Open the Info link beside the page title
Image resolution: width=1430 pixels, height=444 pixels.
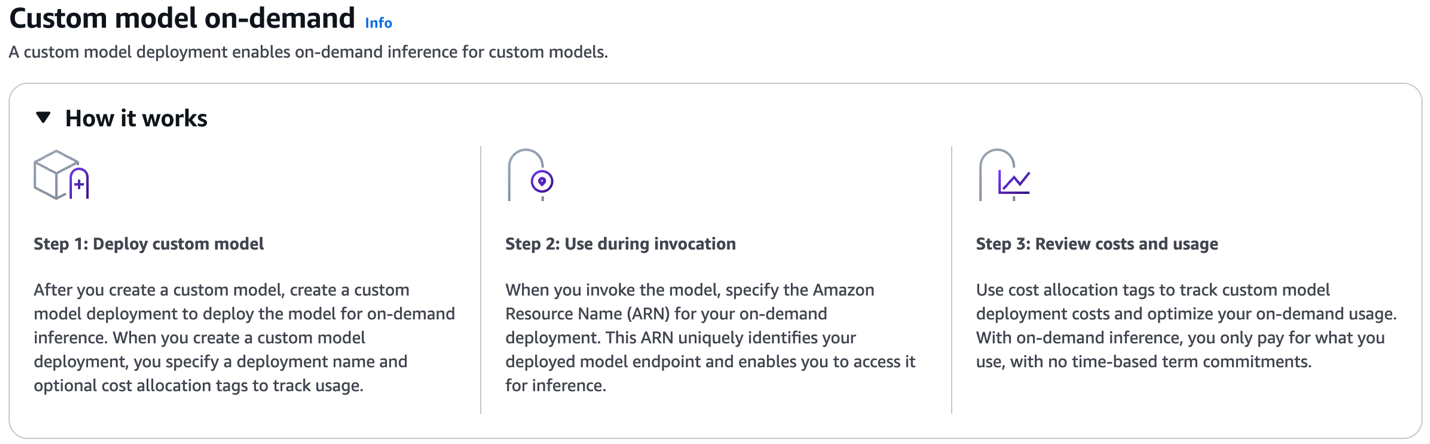tap(378, 22)
